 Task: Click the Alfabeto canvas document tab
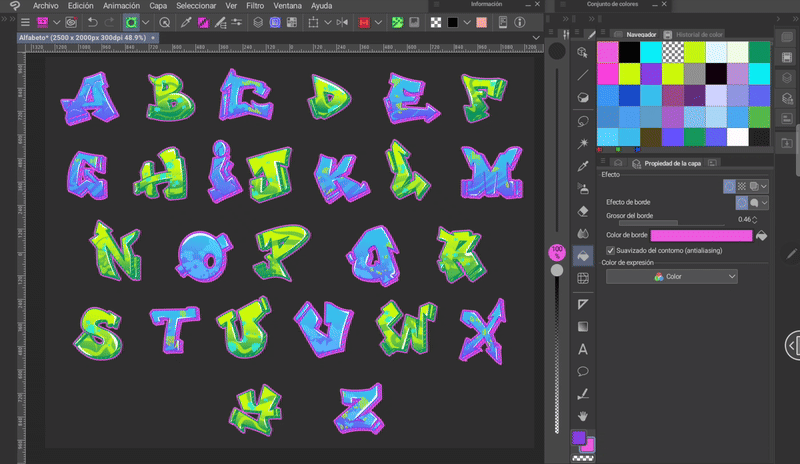coord(84,39)
